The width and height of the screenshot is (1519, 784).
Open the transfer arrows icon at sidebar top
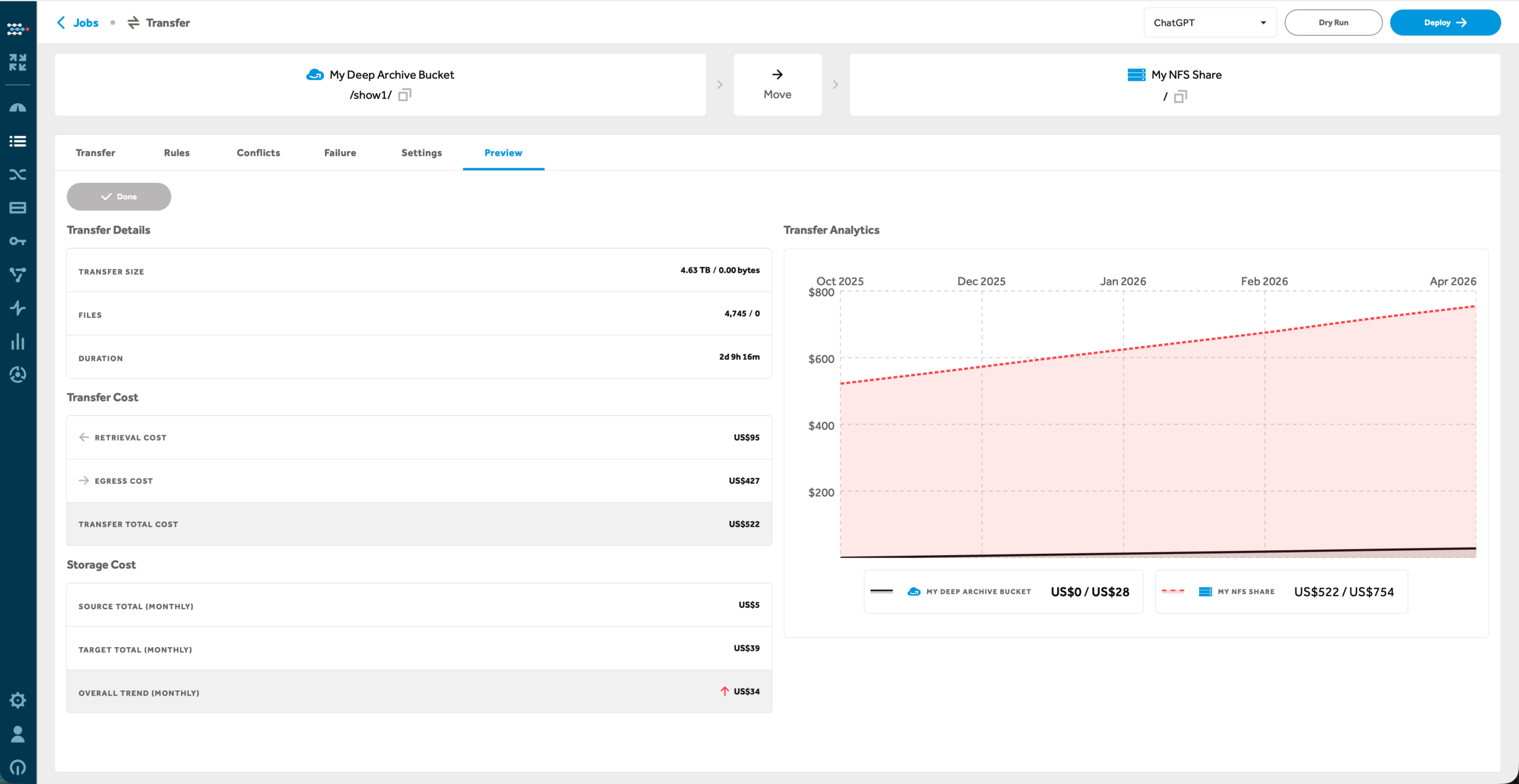[18, 62]
